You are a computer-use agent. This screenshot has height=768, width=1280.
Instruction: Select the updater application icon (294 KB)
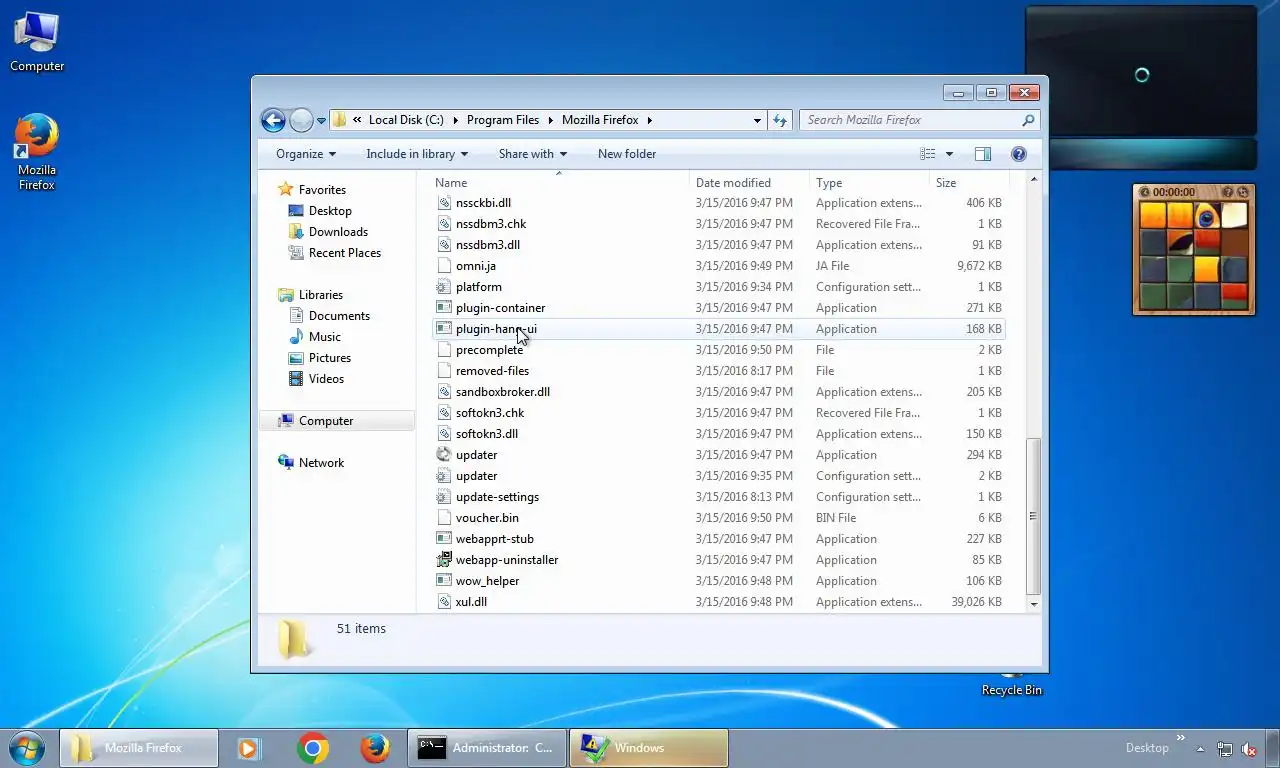pyautogui.click(x=444, y=455)
